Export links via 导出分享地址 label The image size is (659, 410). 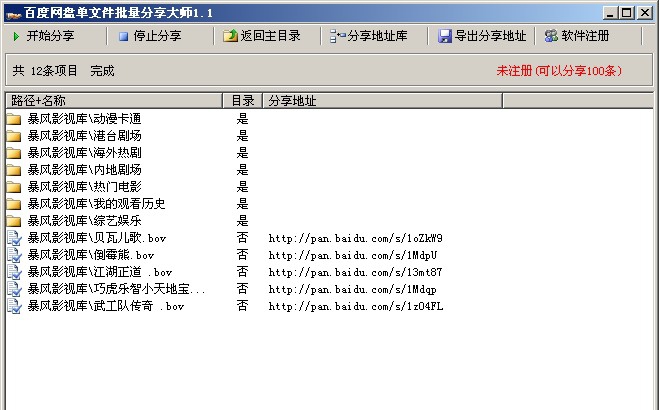(490, 36)
